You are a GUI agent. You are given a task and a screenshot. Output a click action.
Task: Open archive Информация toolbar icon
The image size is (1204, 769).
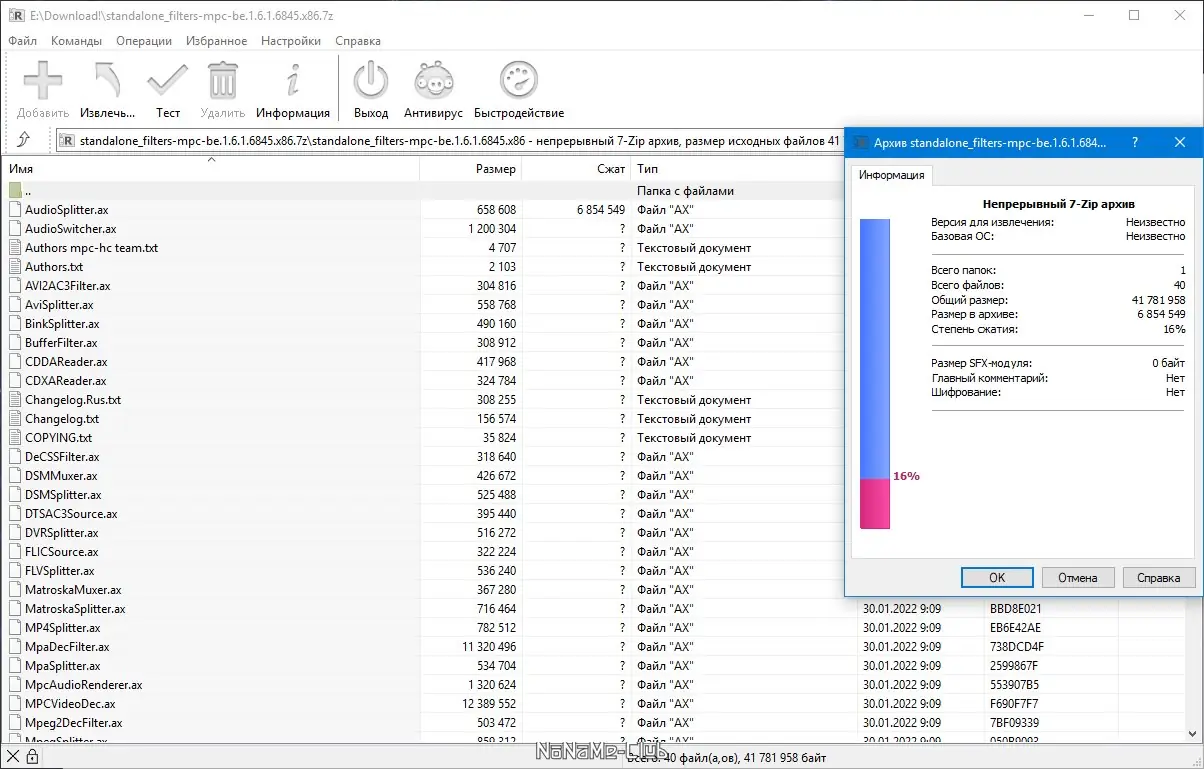coord(292,89)
